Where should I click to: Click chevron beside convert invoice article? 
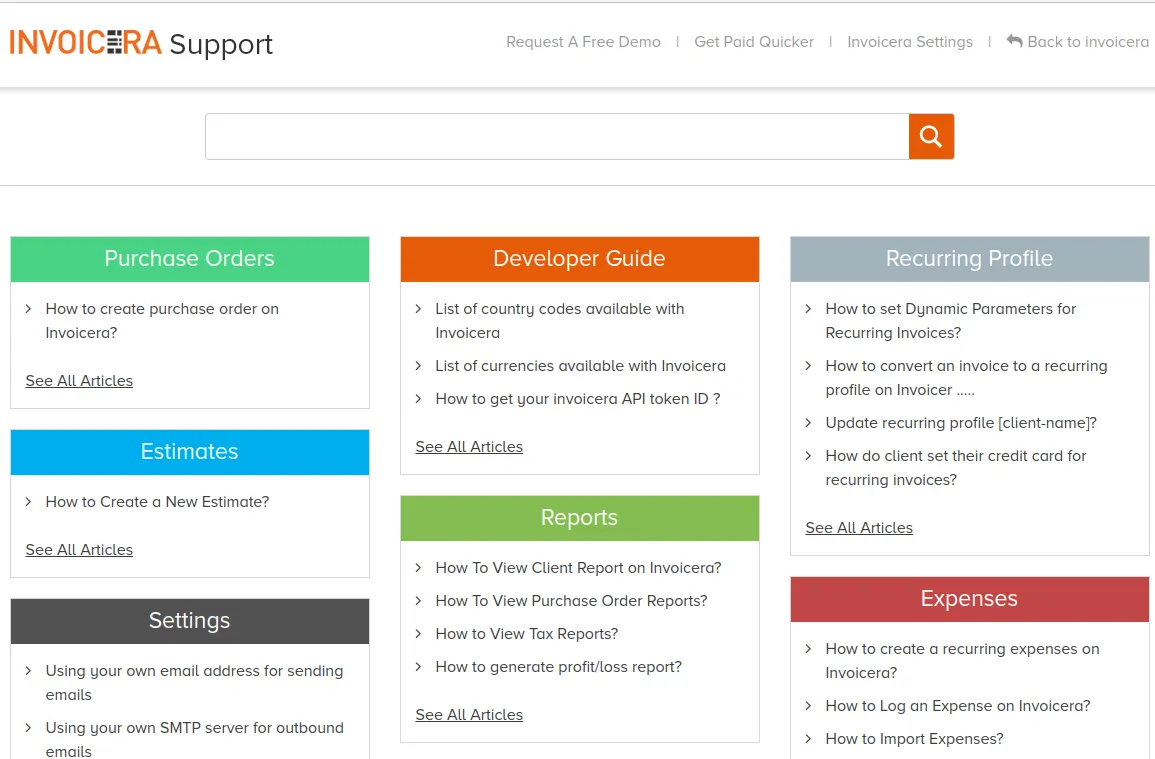[x=808, y=365]
